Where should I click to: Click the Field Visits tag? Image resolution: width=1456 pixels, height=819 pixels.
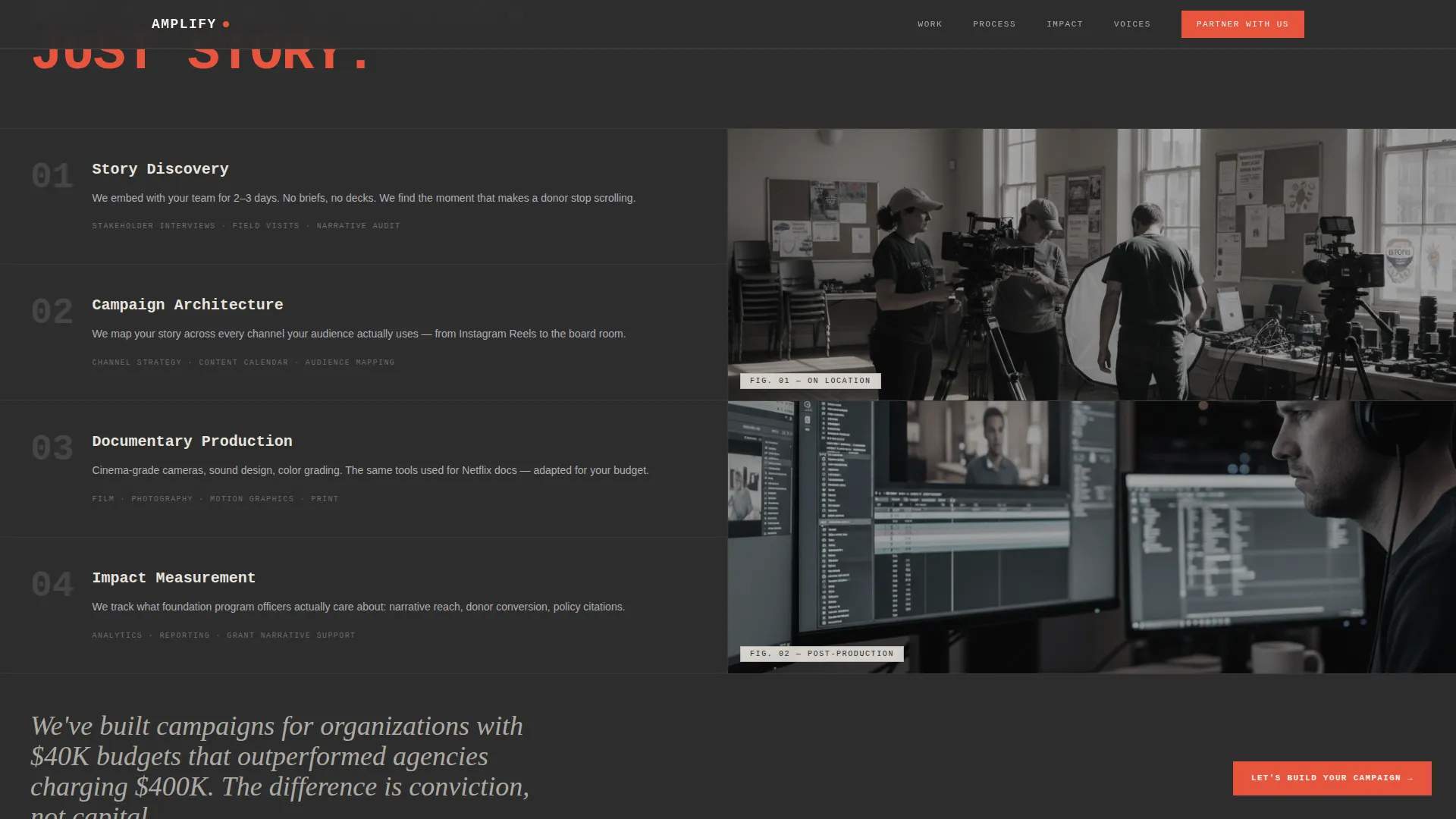pyautogui.click(x=265, y=226)
